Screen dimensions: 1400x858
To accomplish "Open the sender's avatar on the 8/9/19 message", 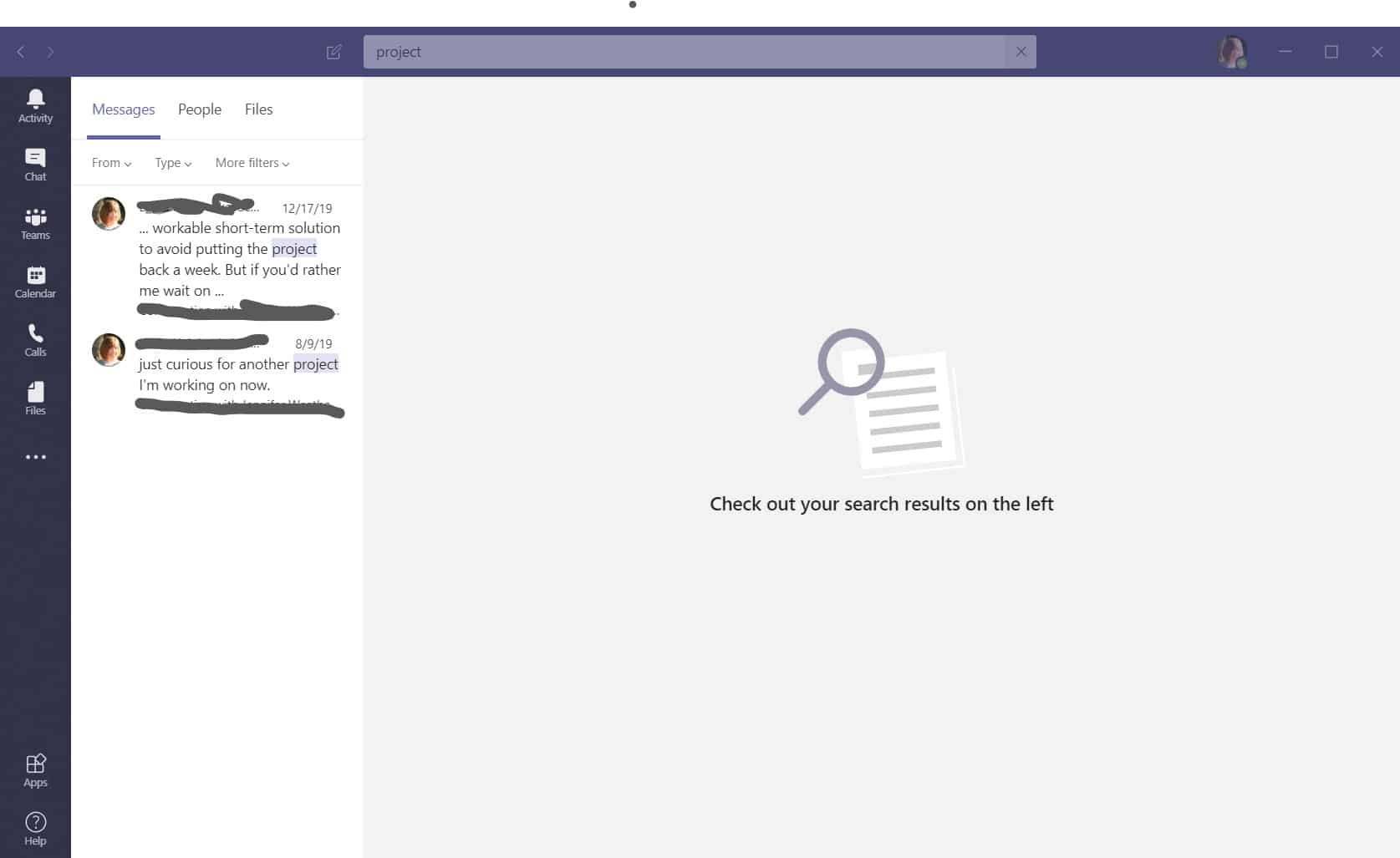I will [x=108, y=350].
